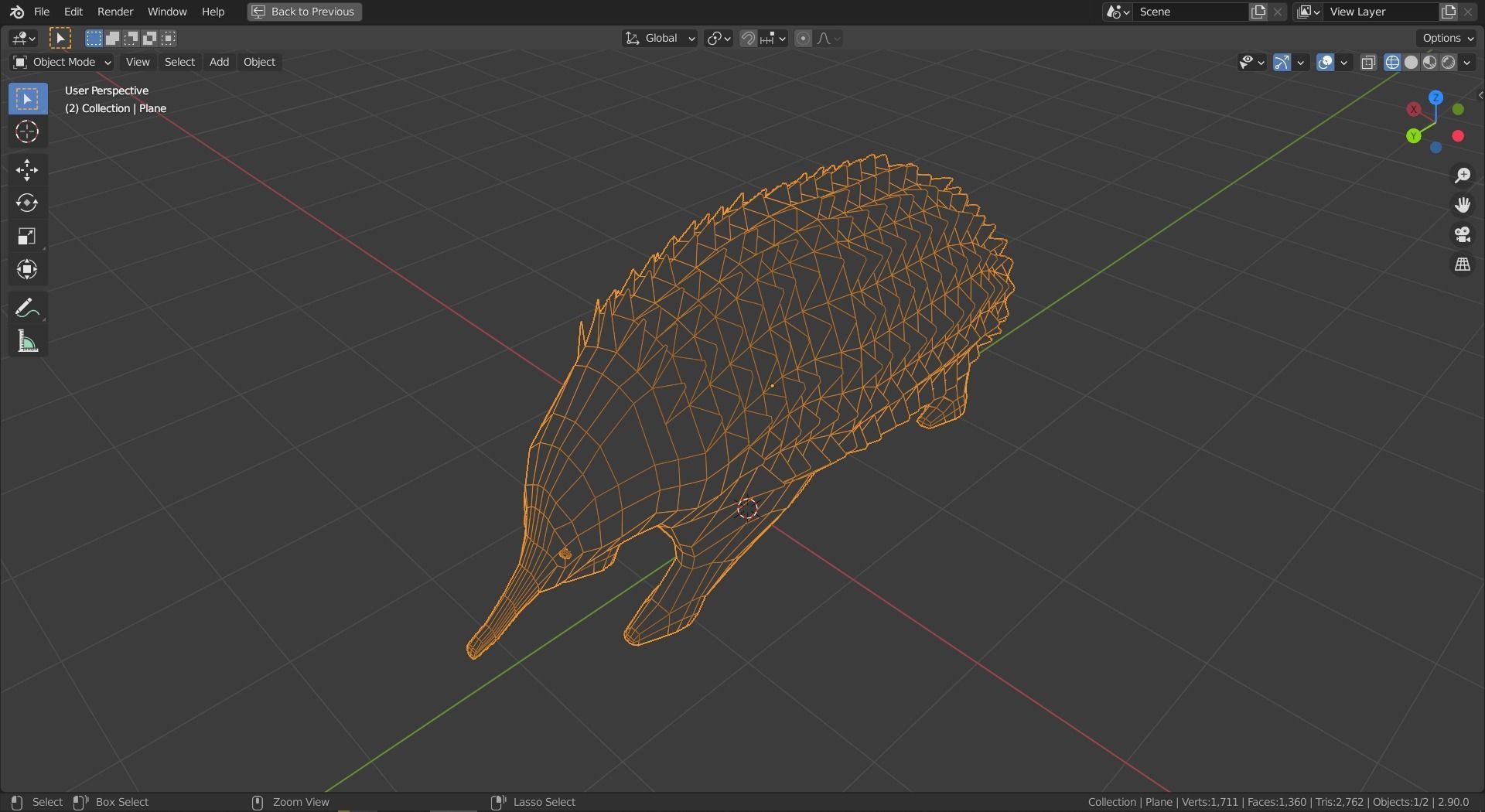Viewport: 1485px width, 812px height.
Task: Click the active Select Box tool header icon
Action: (60, 38)
